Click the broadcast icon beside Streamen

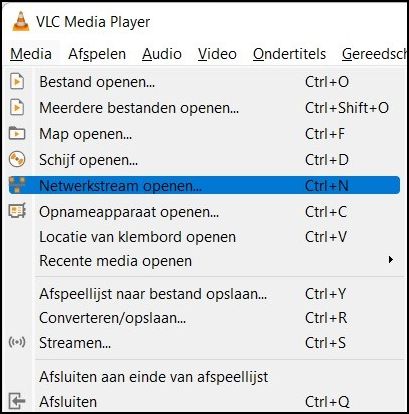[x=17, y=342]
